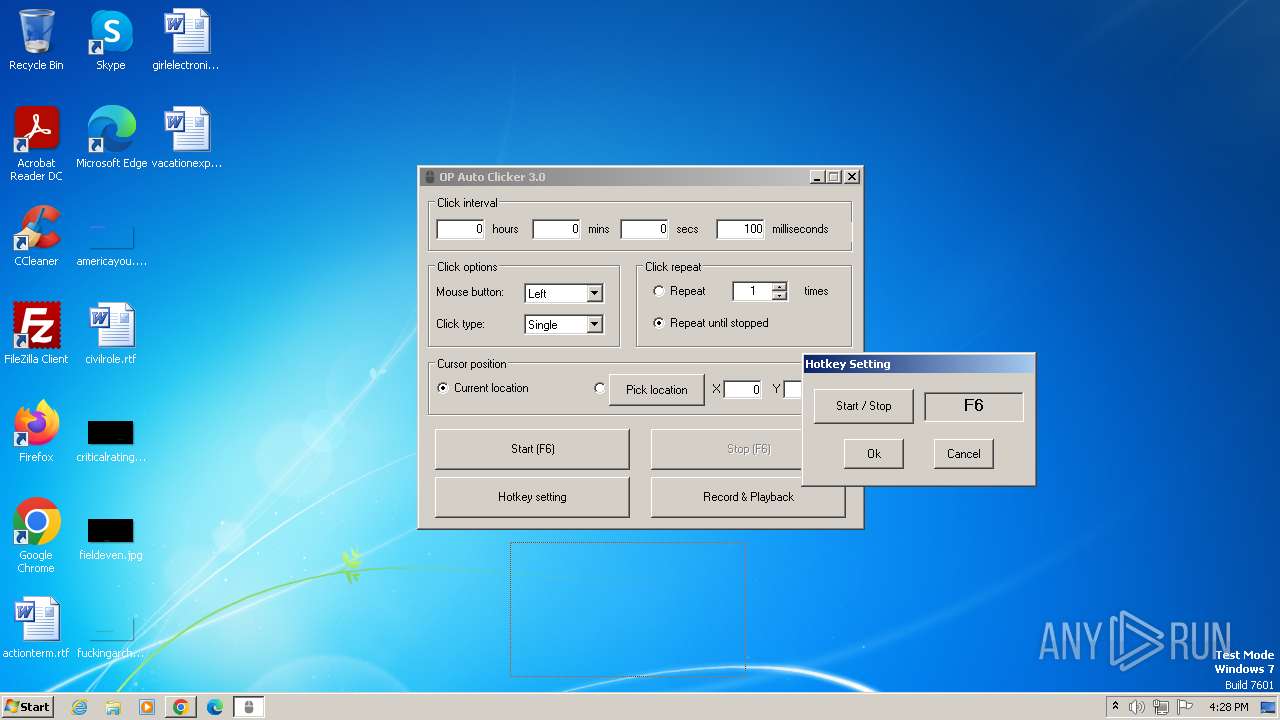Select Repeat until stopped option
1280x720 pixels.
(659, 323)
